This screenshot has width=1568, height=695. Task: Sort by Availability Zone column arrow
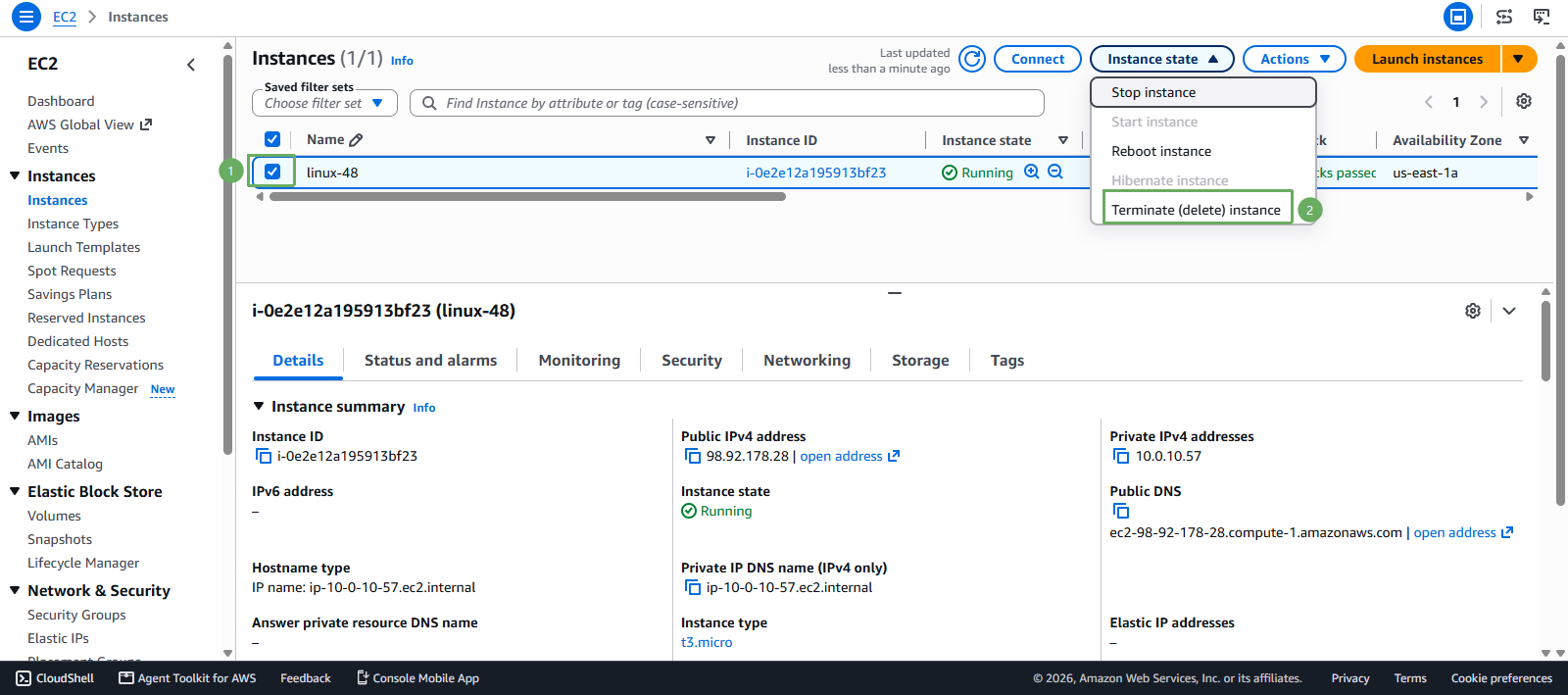point(1524,140)
